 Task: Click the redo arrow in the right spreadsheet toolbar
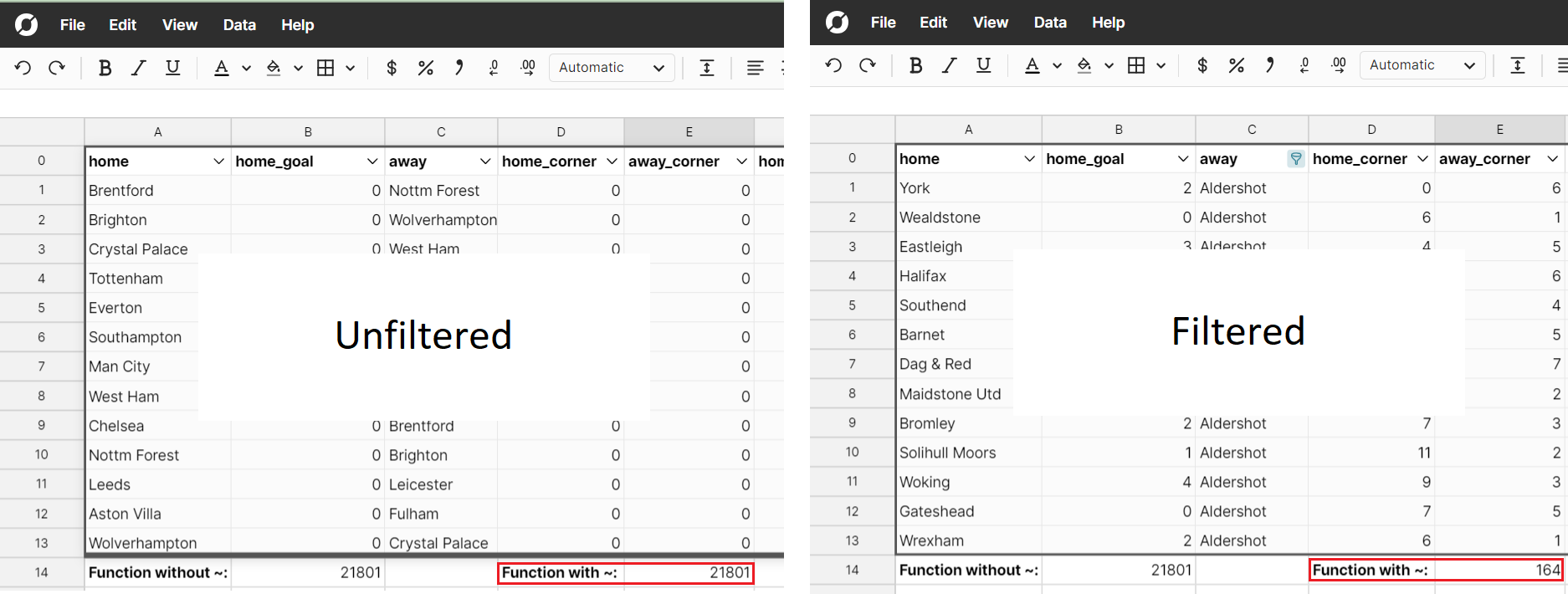point(868,65)
